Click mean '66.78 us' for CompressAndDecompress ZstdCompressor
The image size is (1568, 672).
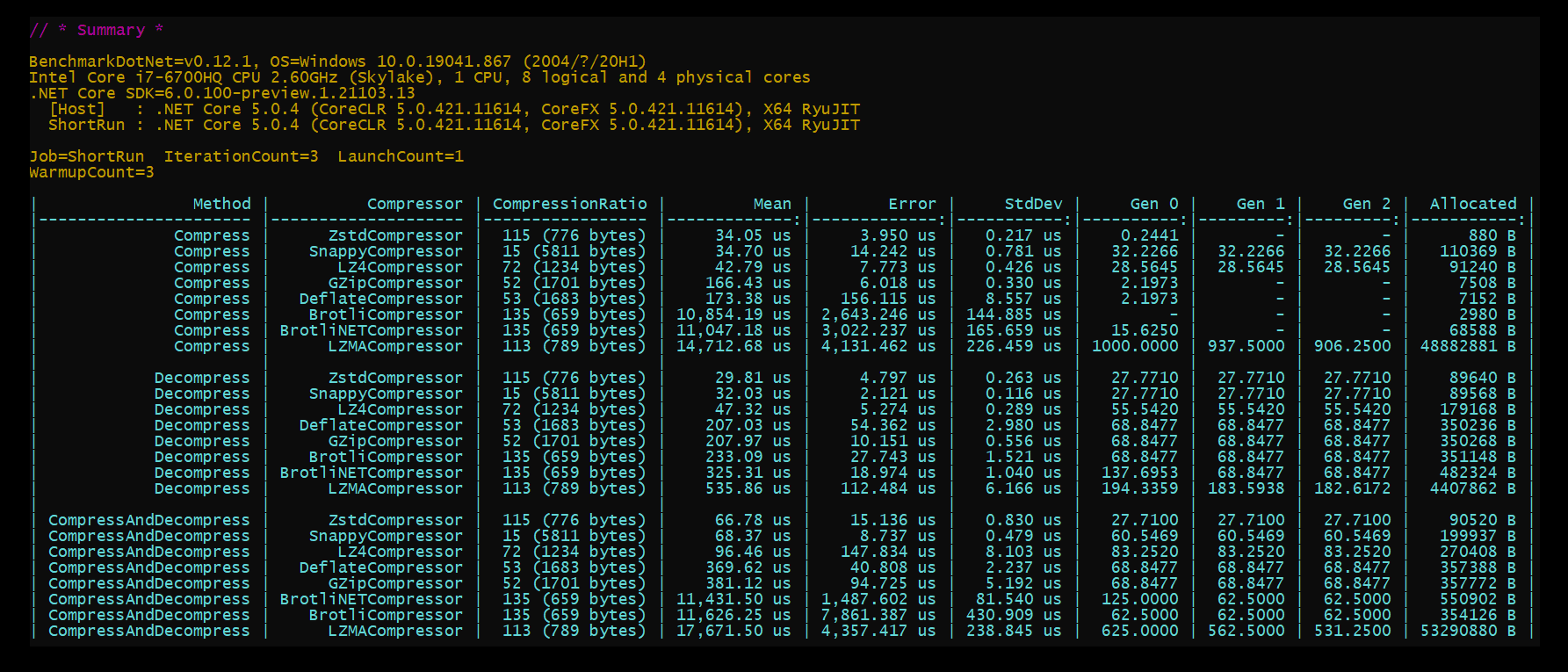(x=753, y=520)
